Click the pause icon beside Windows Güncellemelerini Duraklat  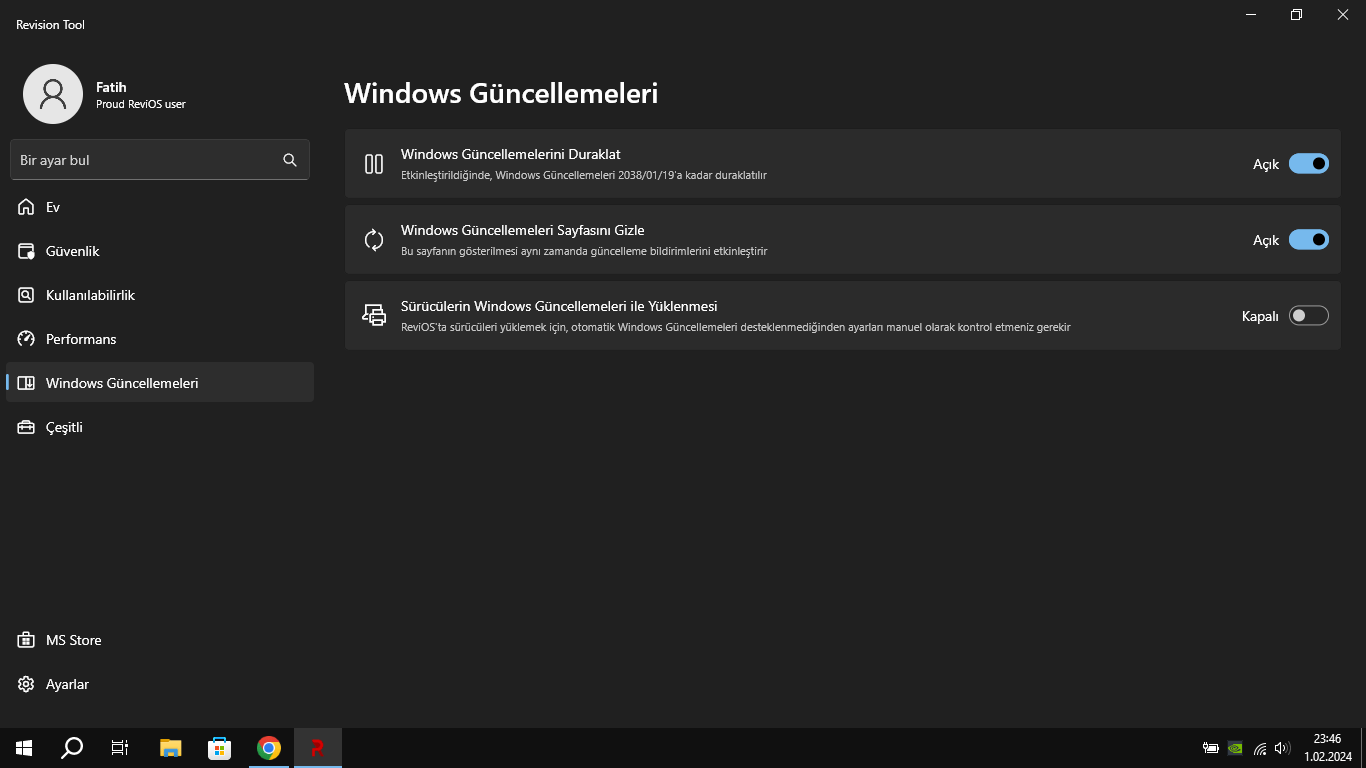(x=374, y=164)
